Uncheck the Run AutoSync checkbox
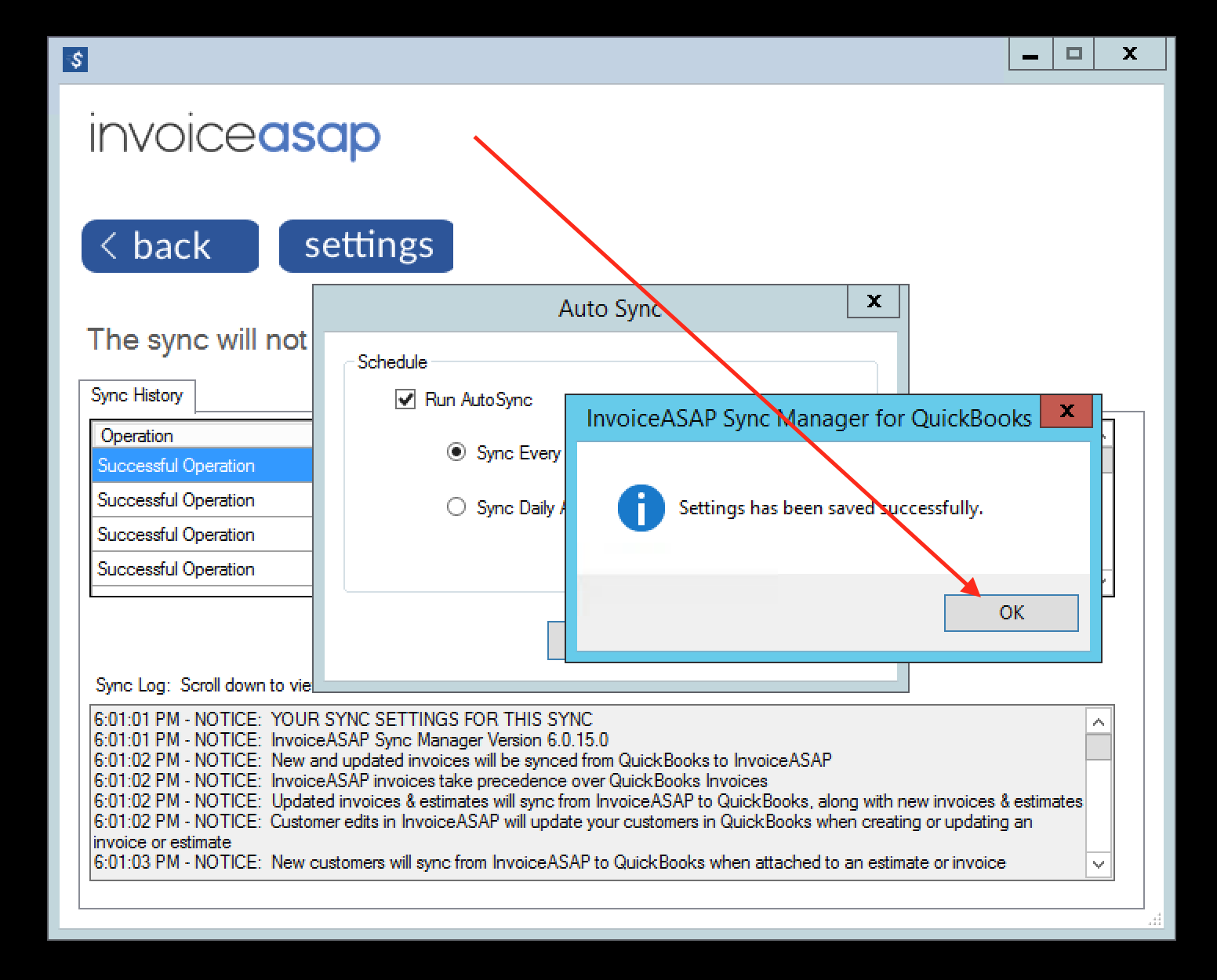The height and width of the screenshot is (980, 1217). coord(405,400)
